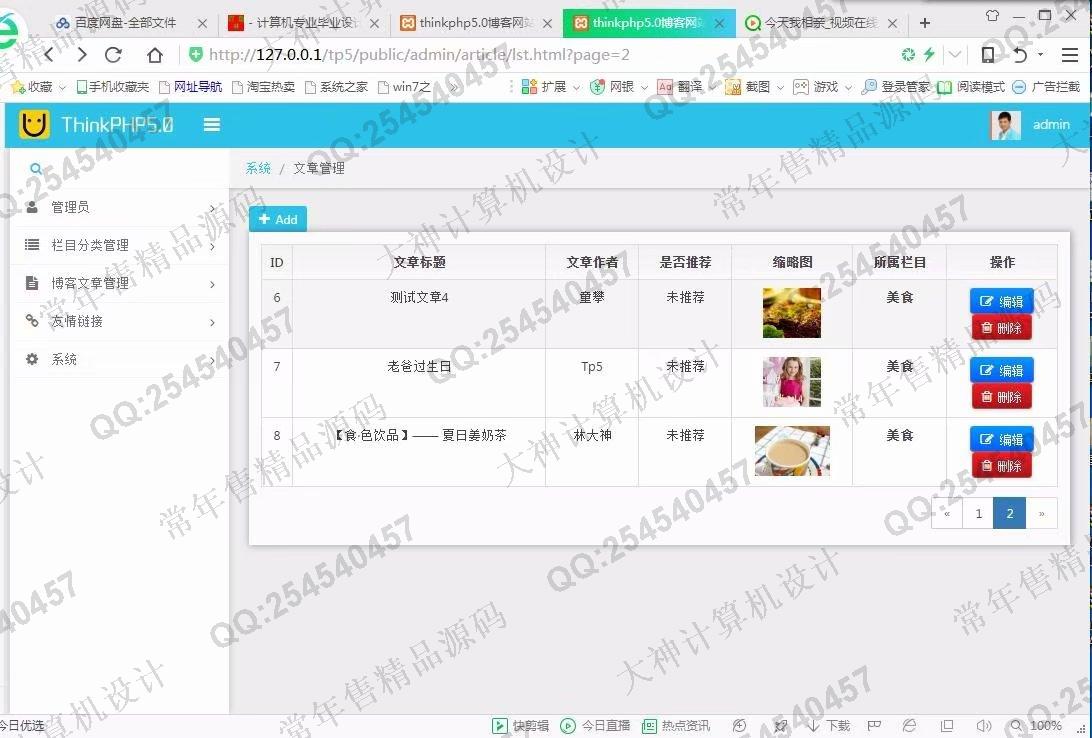1092x738 pixels.
Task: Delete article 测试文章4
Action: [x=1001, y=328]
